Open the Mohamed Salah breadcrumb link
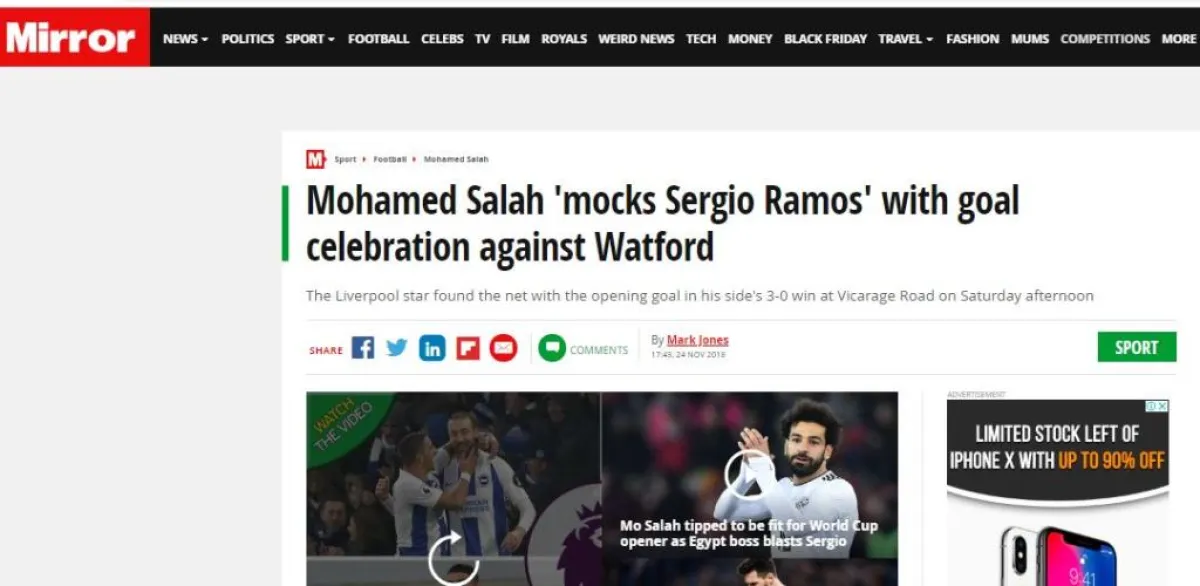This screenshot has height=586, width=1200. tap(456, 160)
